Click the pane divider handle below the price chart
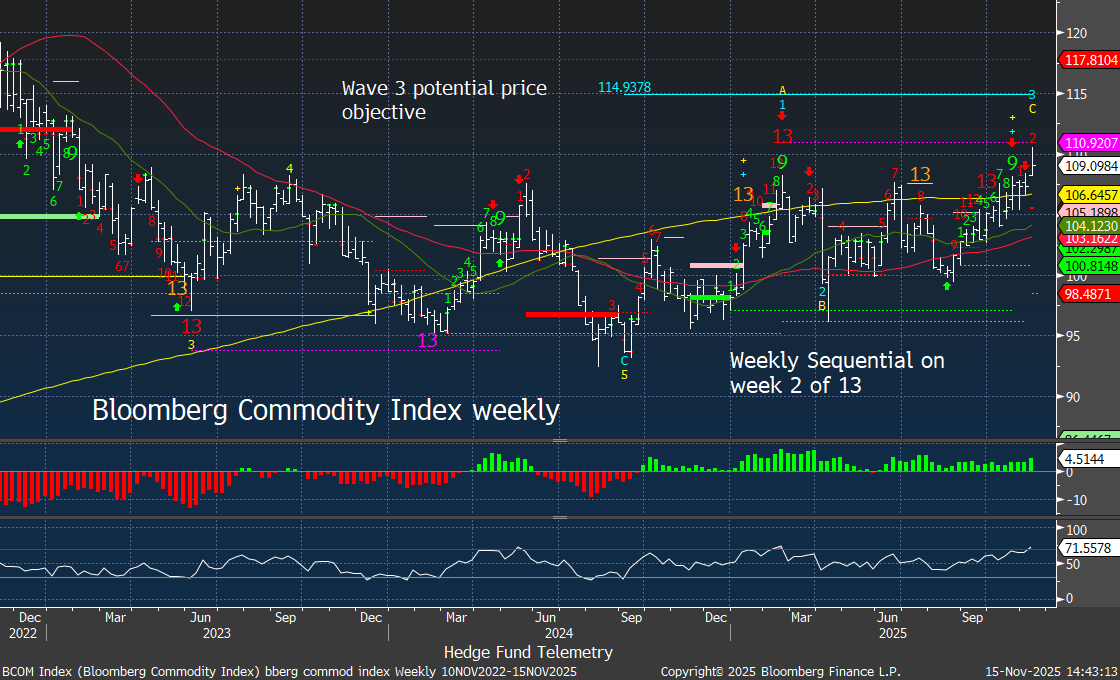Screen dimensions: 1120x680 coord(560,440)
